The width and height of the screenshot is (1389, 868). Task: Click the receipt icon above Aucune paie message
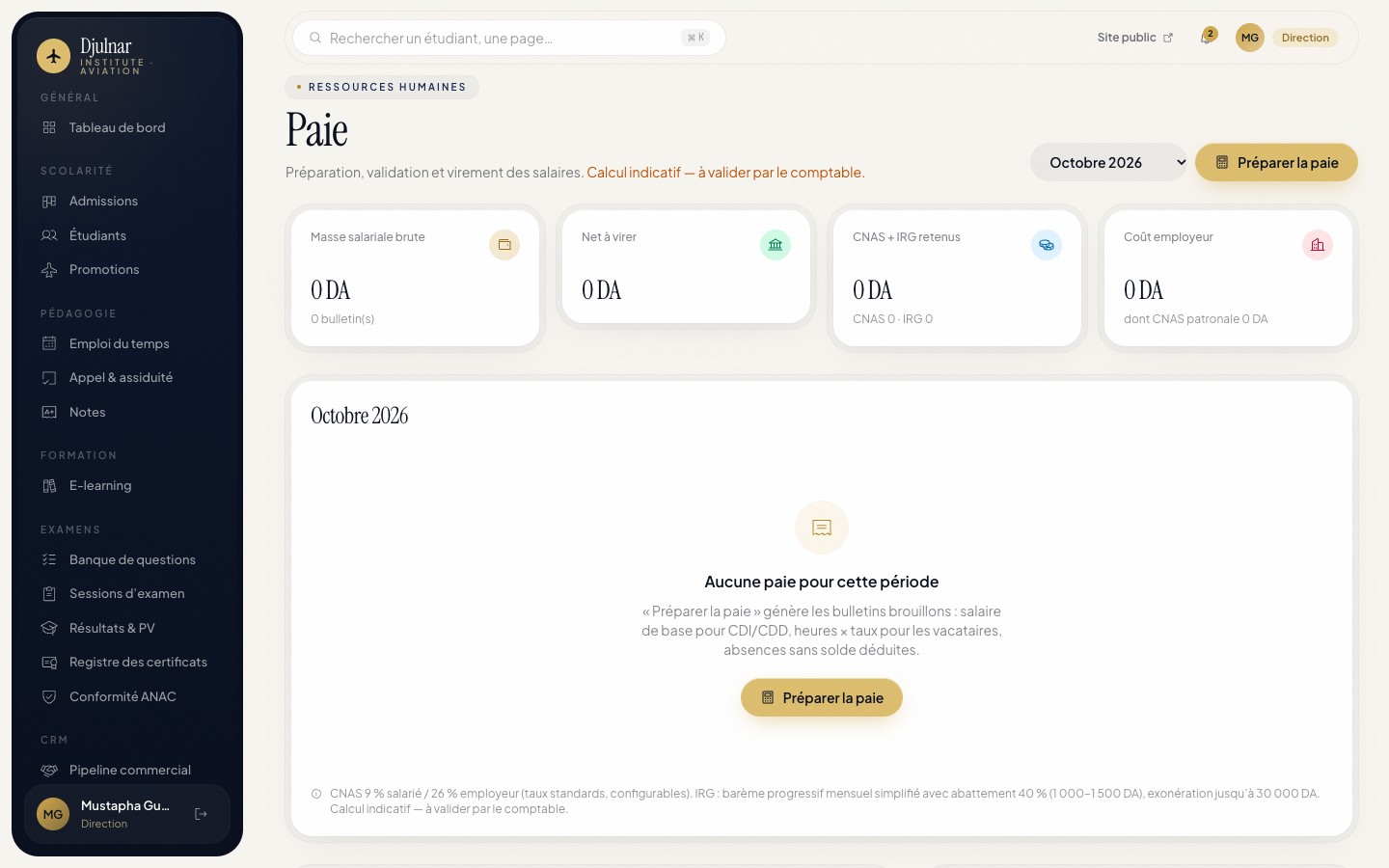[822, 528]
